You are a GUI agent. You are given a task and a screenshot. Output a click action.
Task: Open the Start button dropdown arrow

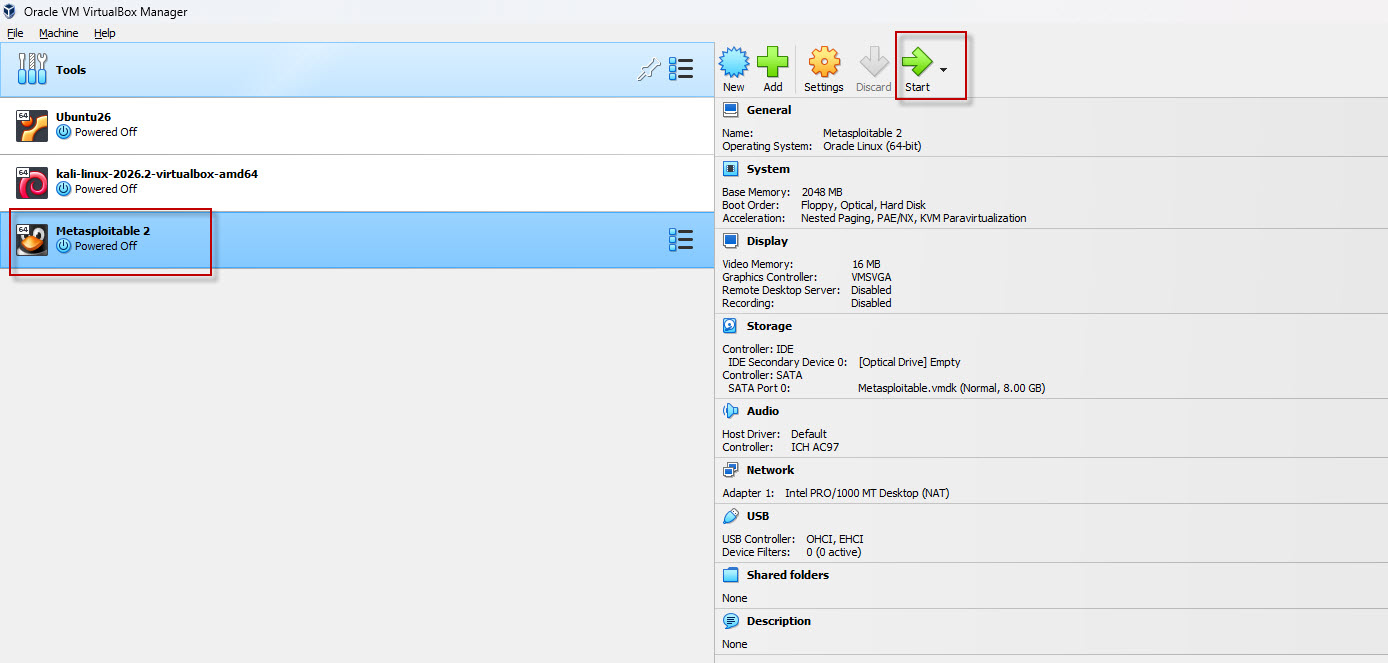(x=943, y=69)
